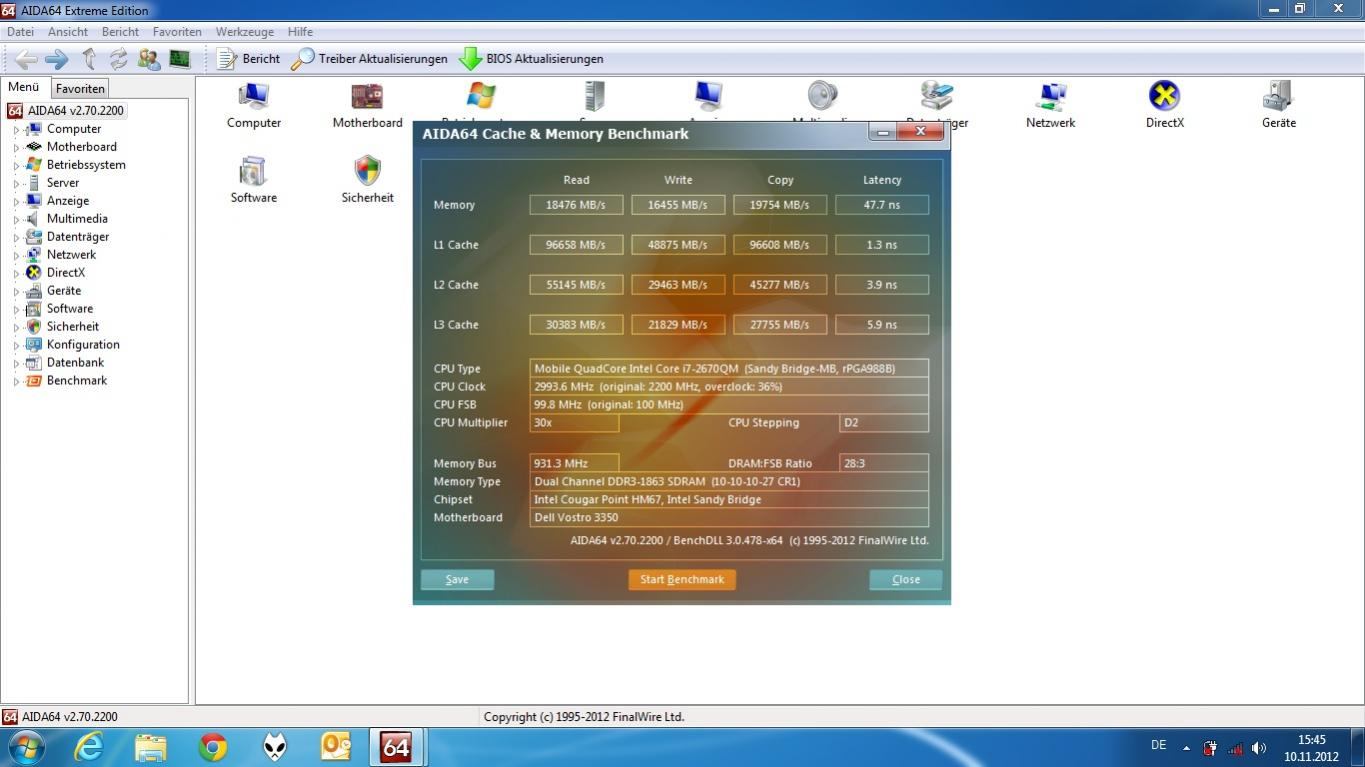
Task: Click the green monitor chip toolbar icon
Action: point(180,59)
